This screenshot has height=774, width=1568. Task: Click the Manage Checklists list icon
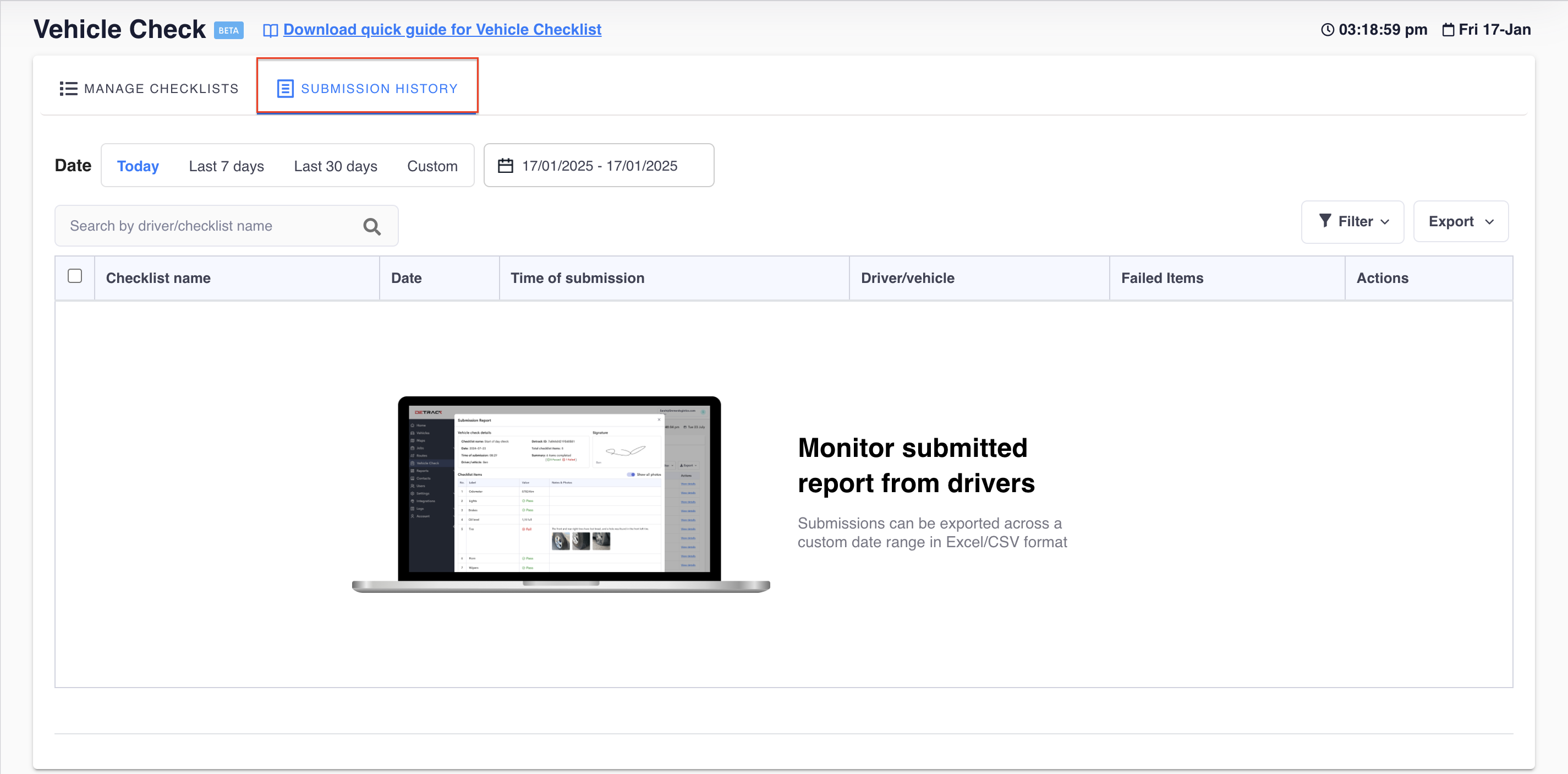[68, 89]
